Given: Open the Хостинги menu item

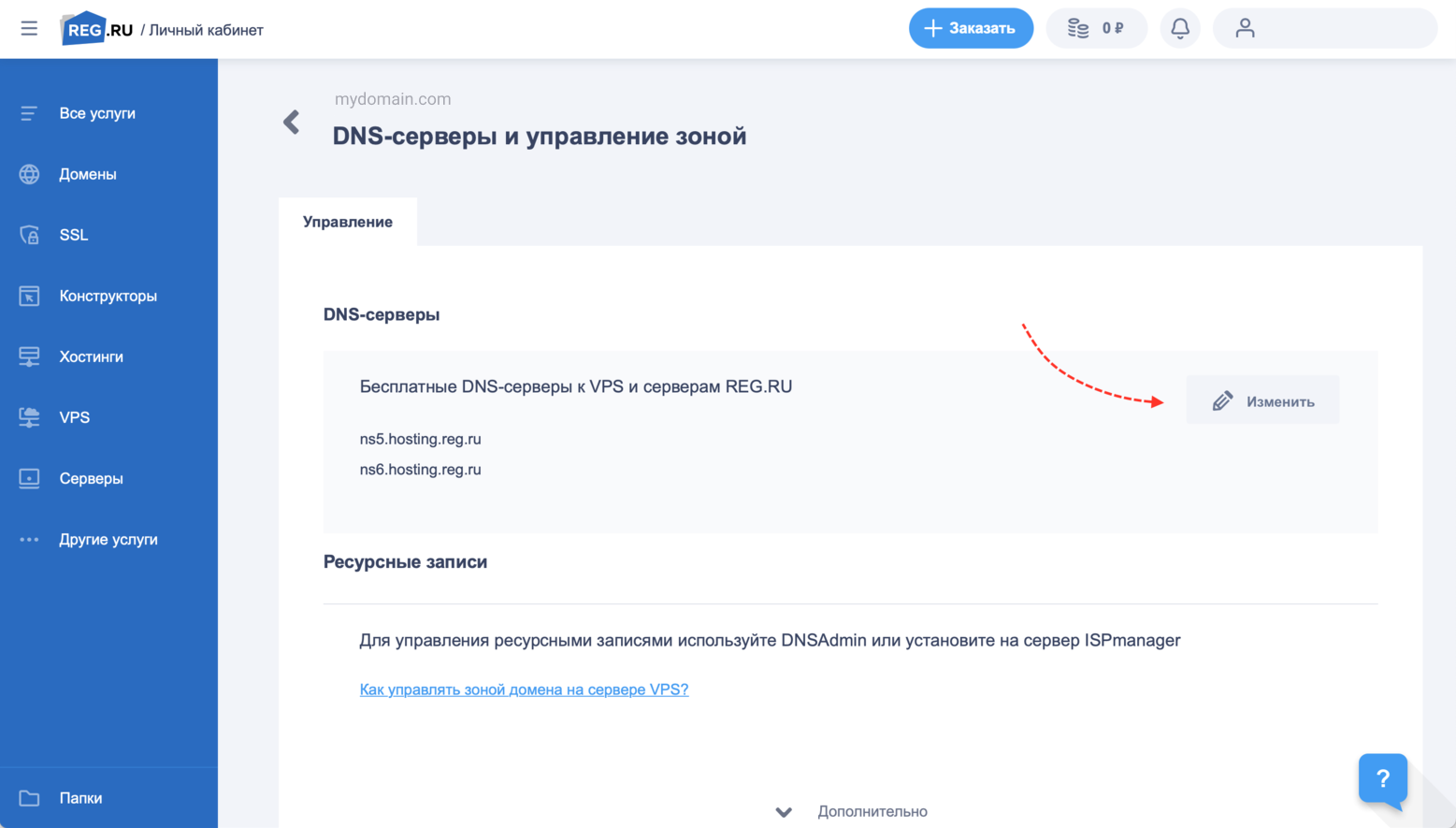Looking at the screenshot, I should [91, 356].
